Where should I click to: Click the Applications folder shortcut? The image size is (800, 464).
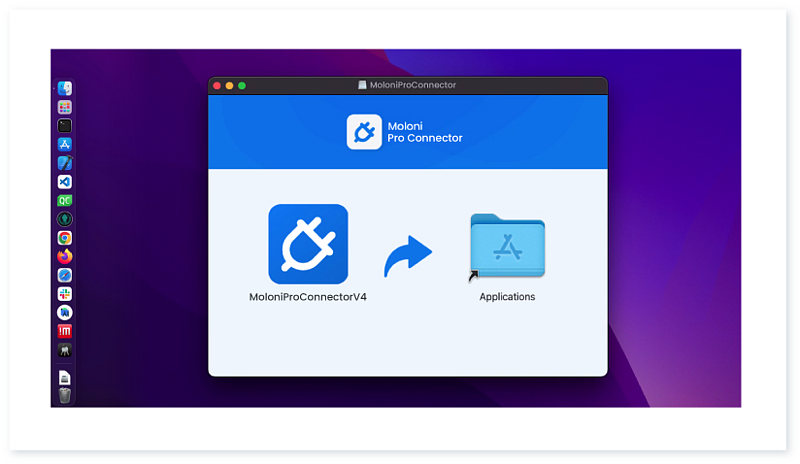(x=507, y=247)
